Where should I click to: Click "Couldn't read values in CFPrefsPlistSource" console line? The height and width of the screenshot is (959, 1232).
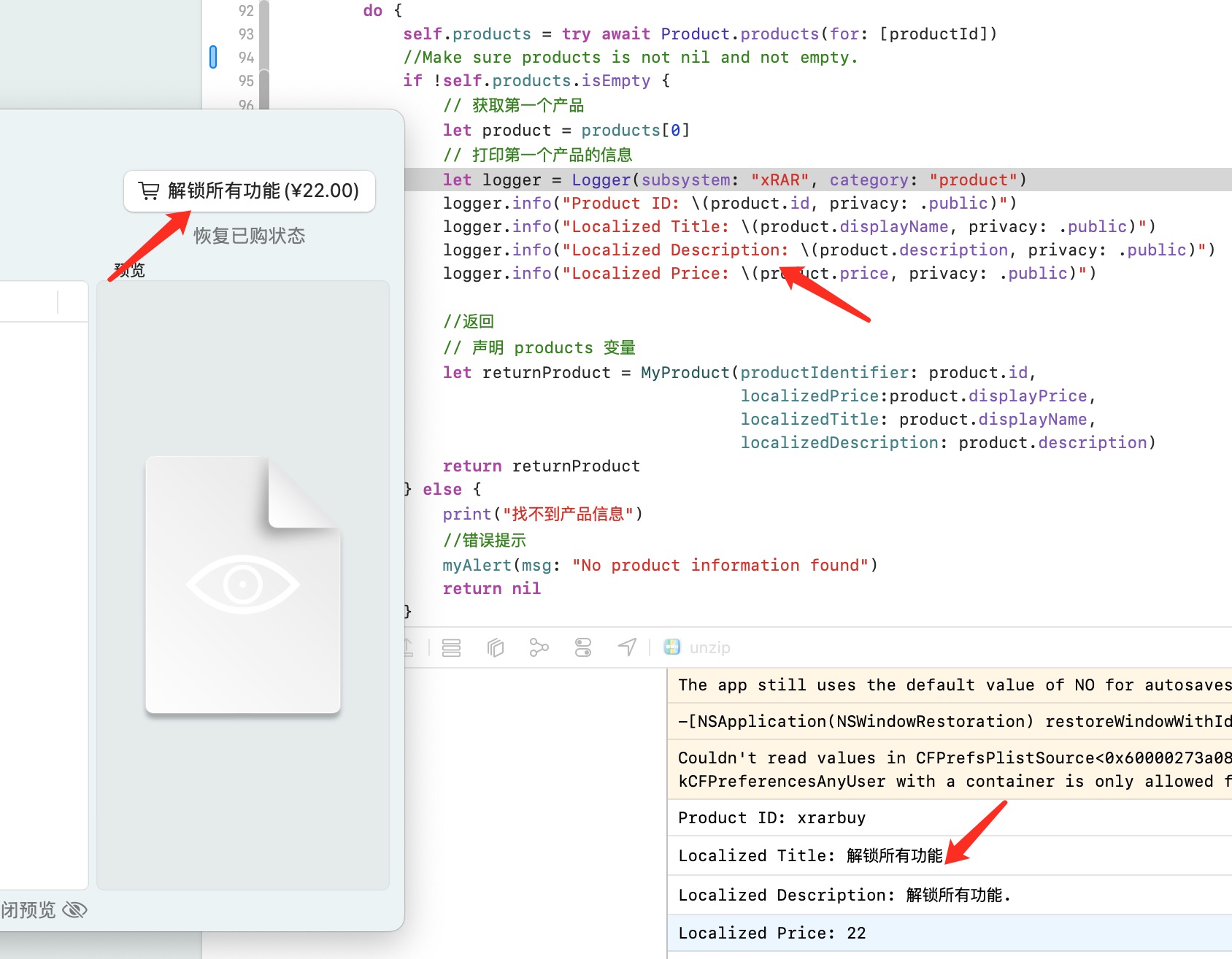tap(950, 770)
